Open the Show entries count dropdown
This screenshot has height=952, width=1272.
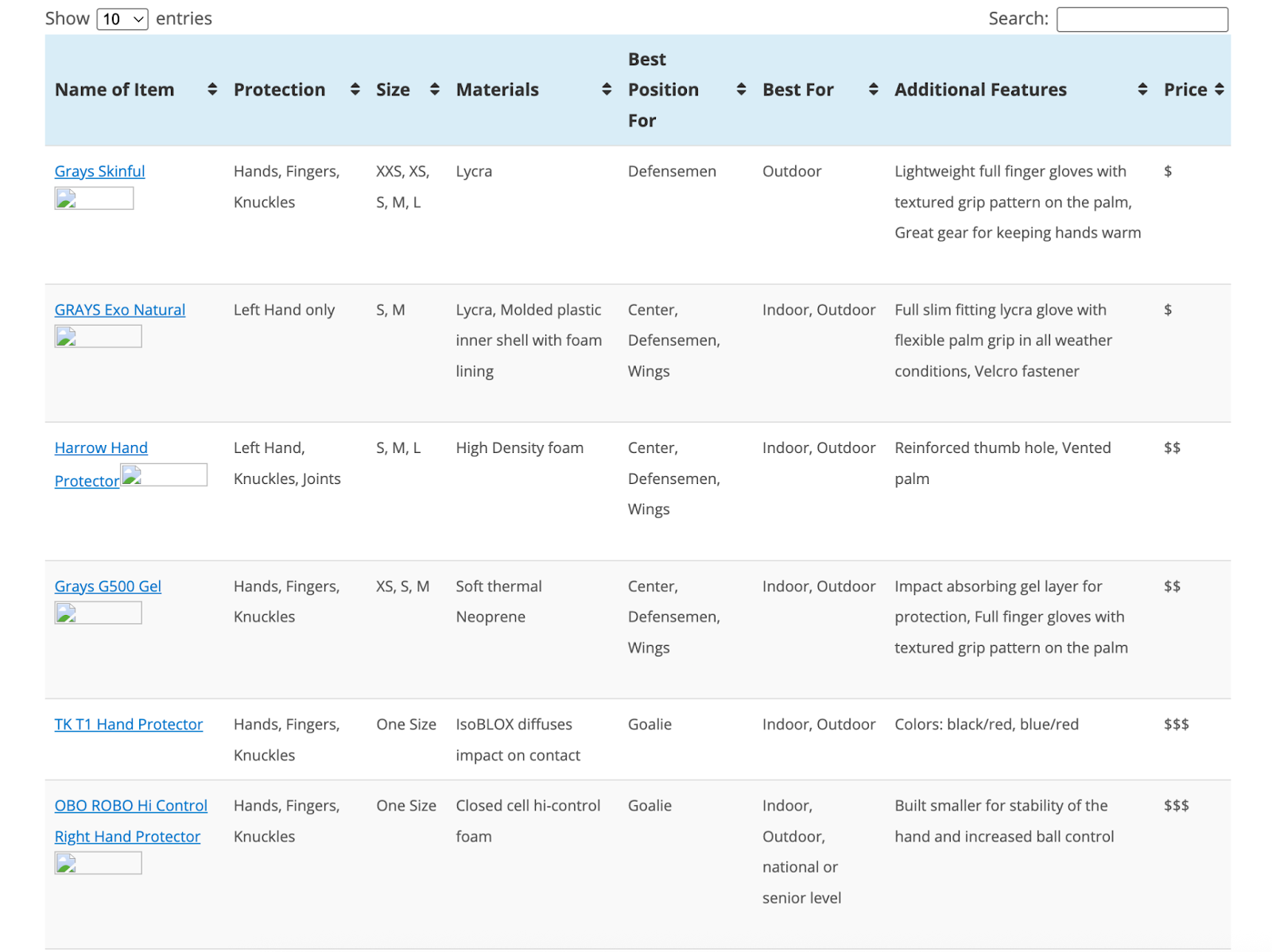(x=122, y=19)
